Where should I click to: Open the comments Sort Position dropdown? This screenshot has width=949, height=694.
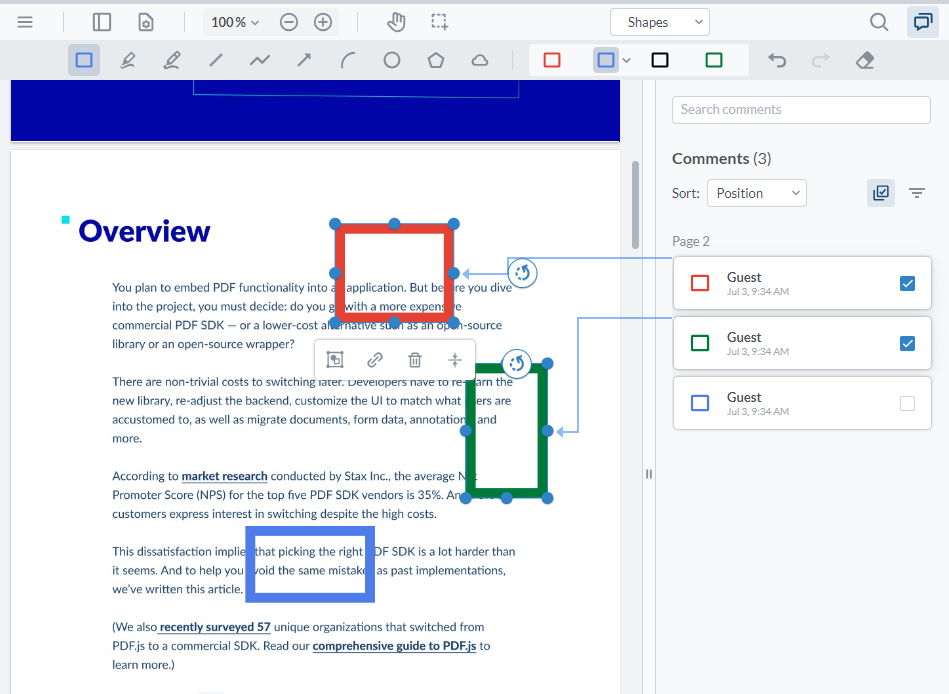coord(756,193)
